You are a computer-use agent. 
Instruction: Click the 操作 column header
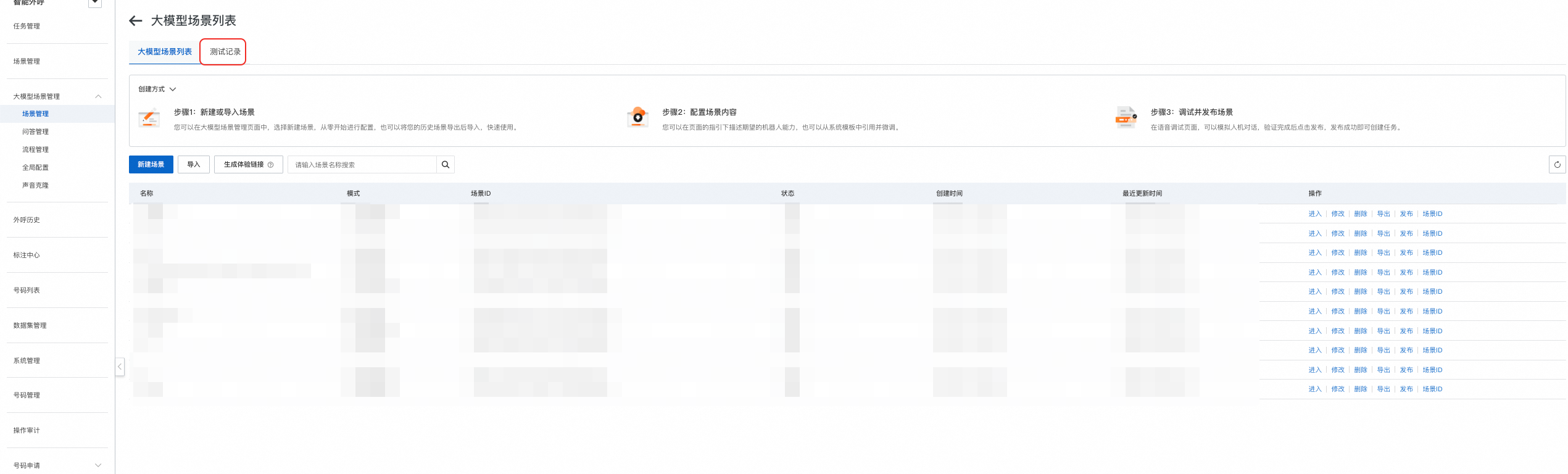click(x=1315, y=193)
